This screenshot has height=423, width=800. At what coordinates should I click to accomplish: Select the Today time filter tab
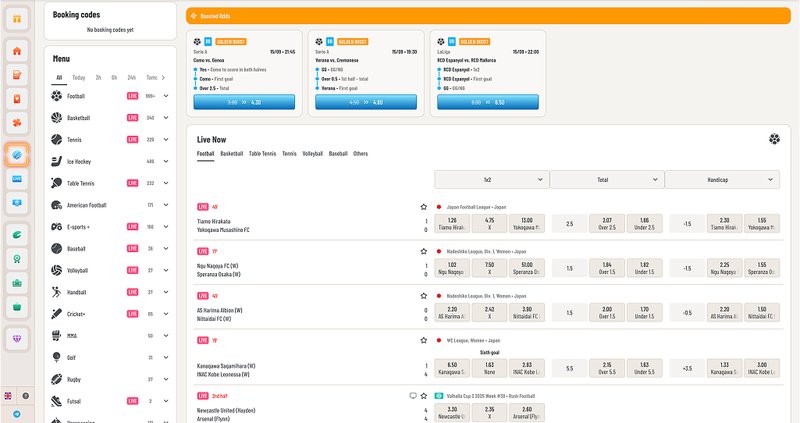(x=79, y=78)
